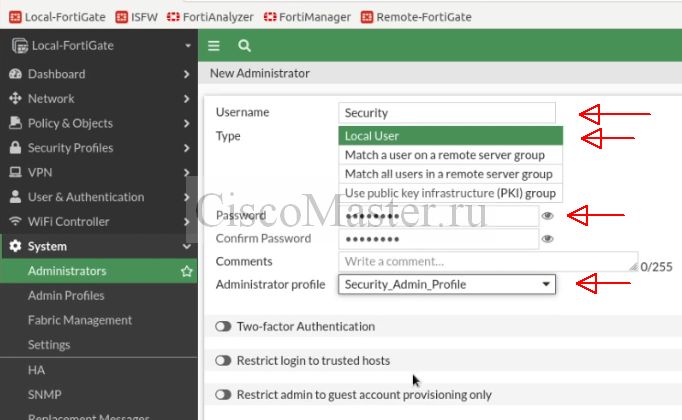
Task: Open the Dashboard menu
Action: coord(99,74)
